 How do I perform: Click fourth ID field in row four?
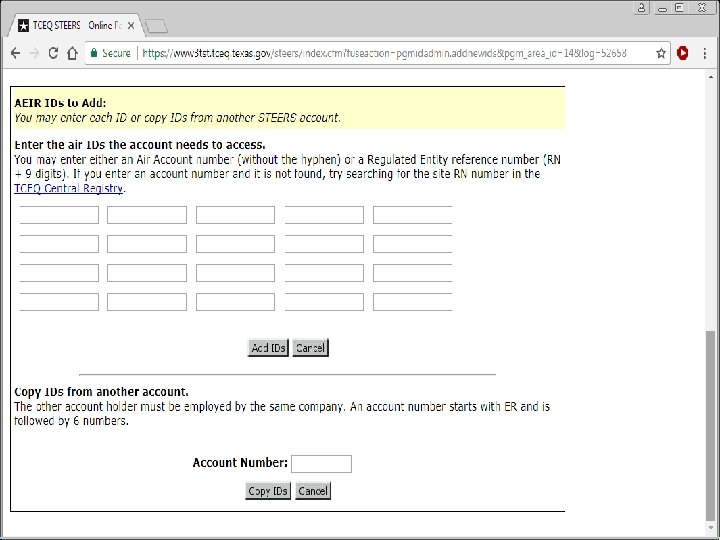click(x=324, y=302)
